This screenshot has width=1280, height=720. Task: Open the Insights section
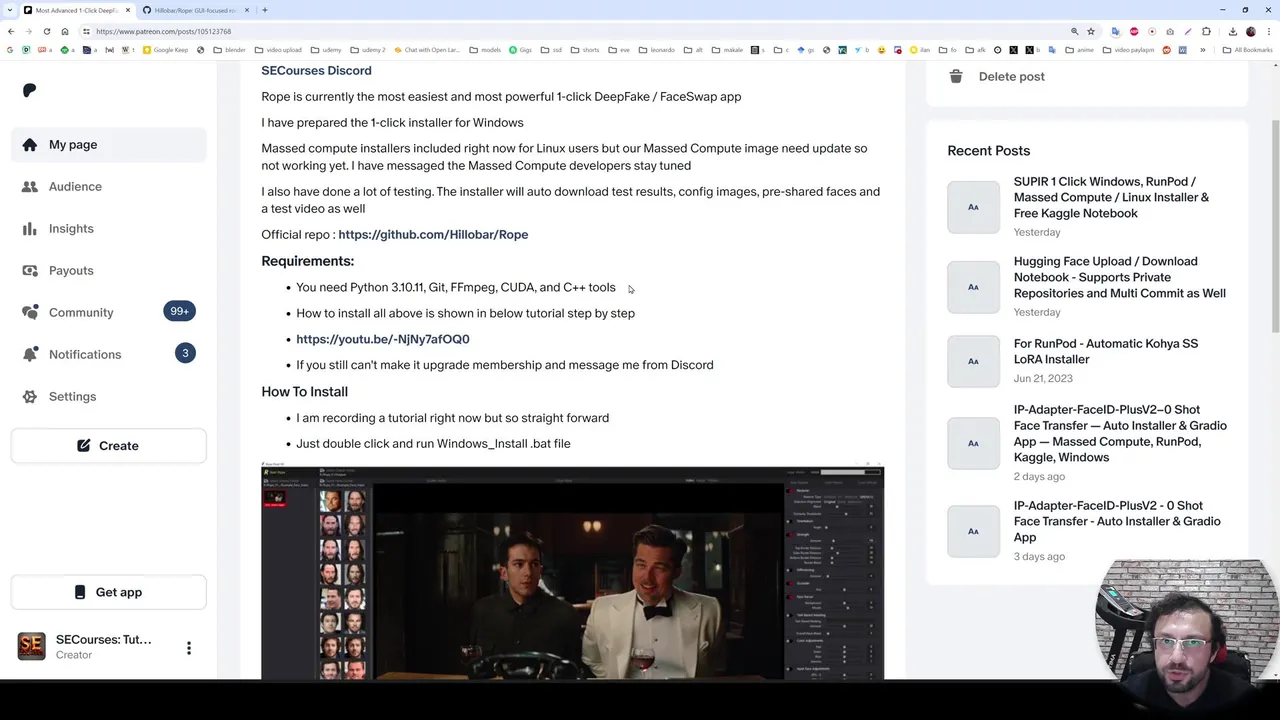tap(108, 228)
